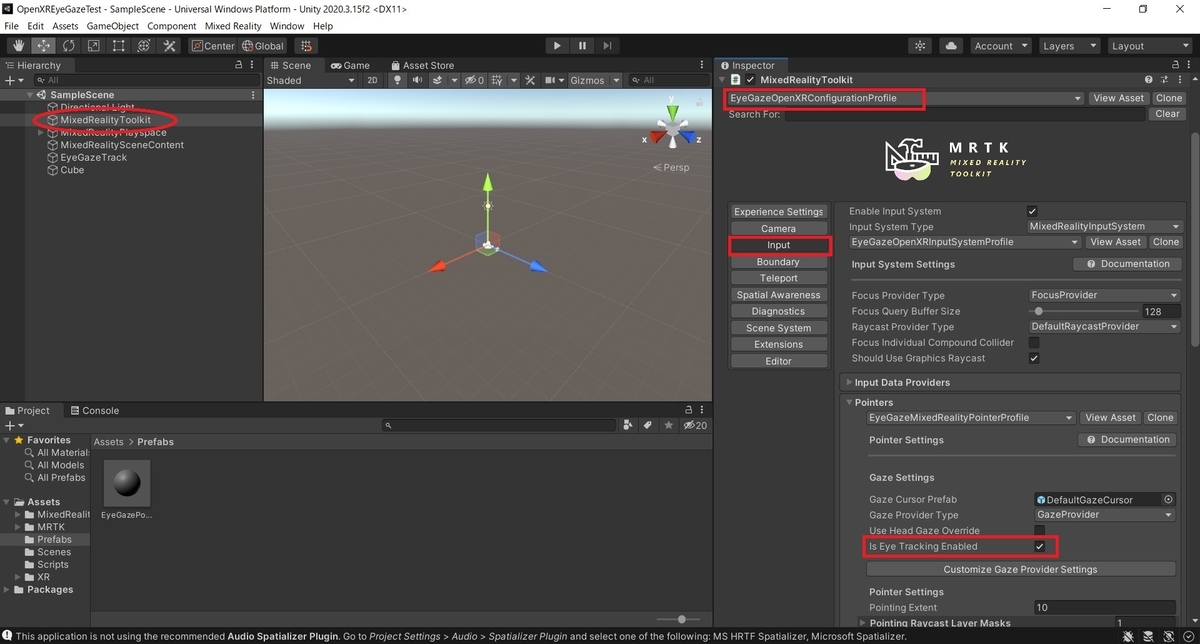Select the Move tool
The width and height of the screenshot is (1200, 644).
point(44,46)
